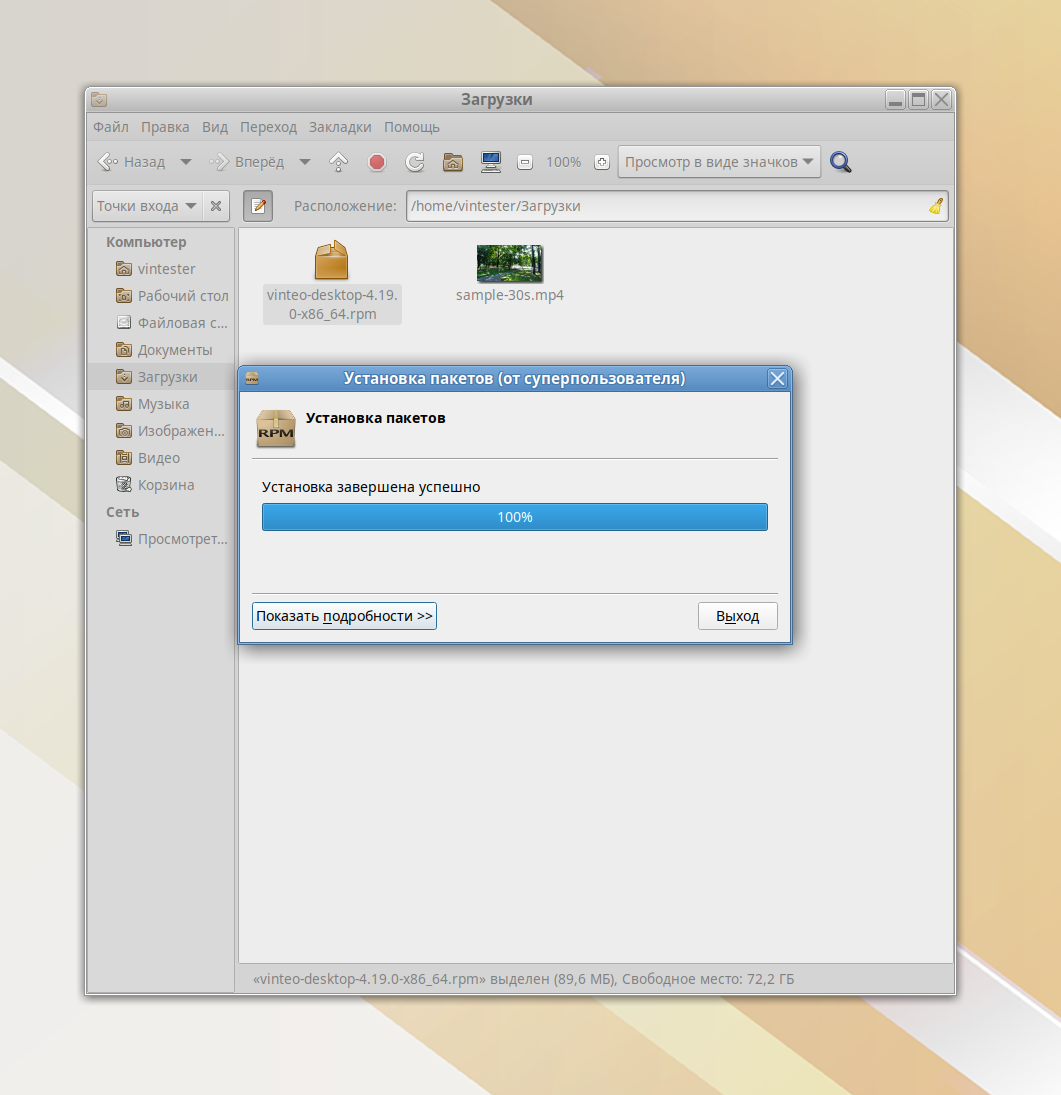Zoom out with the minus icon
The height and width of the screenshot is (1095, 1061).
525,162
